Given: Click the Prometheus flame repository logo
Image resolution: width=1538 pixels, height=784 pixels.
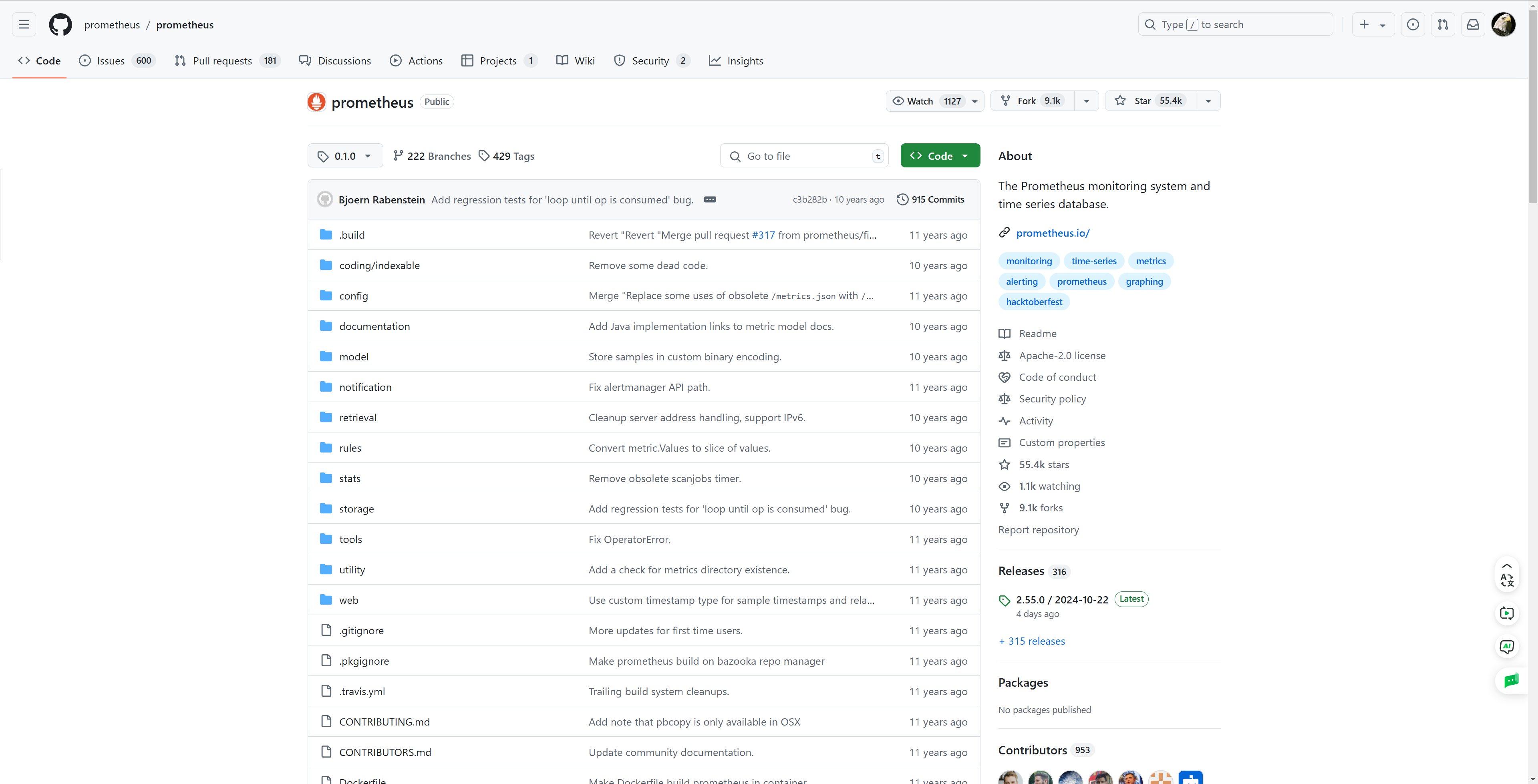Looking at the screenshot, I should point(316,102).
